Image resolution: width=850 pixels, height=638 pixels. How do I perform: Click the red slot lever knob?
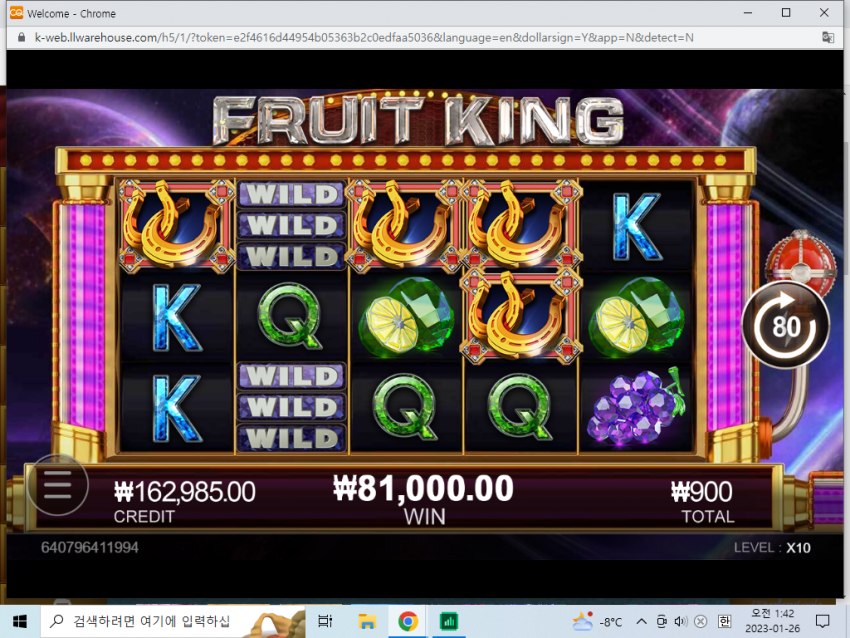801,259
